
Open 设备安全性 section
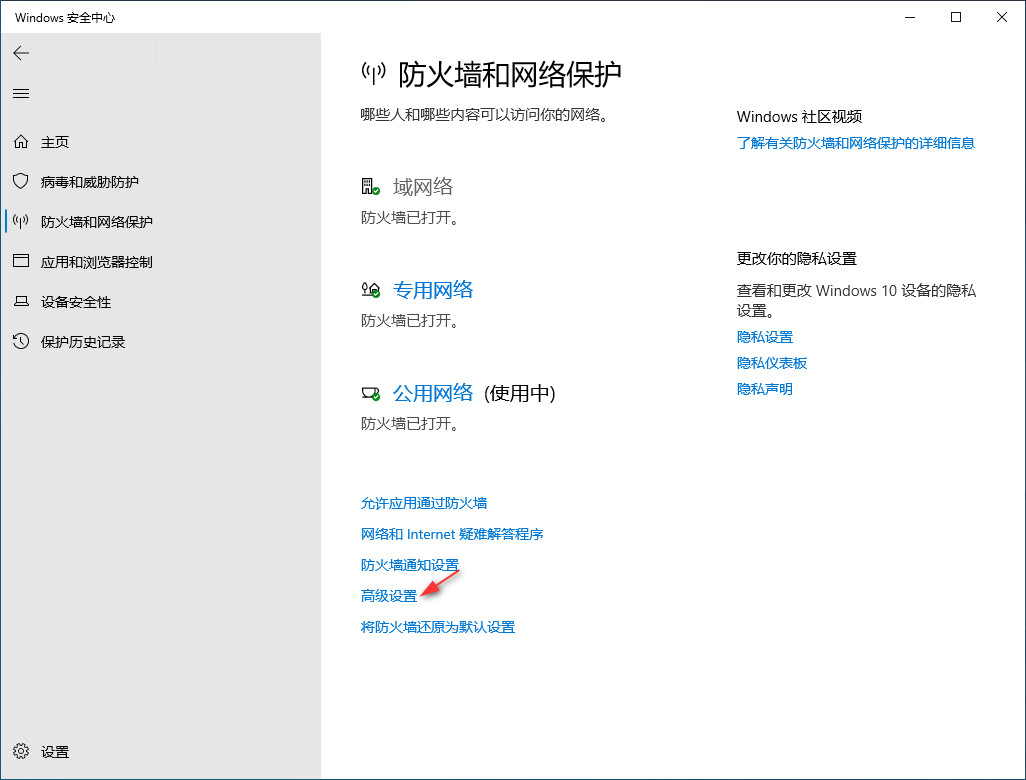[76, 302]
